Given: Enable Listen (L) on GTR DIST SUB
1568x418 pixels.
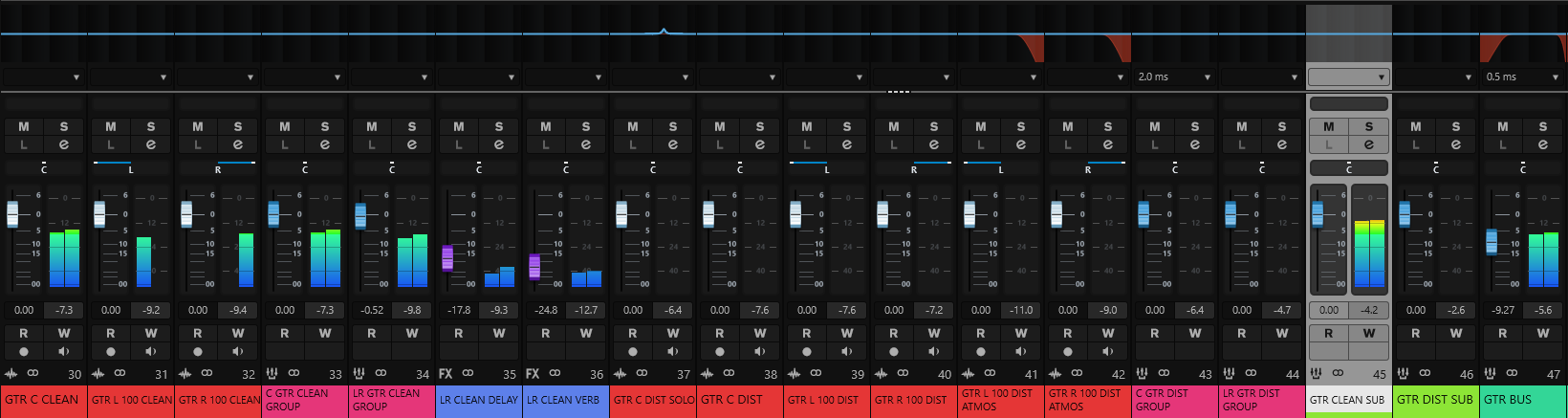Looking at the screenshot, I should pos(1416,144).
